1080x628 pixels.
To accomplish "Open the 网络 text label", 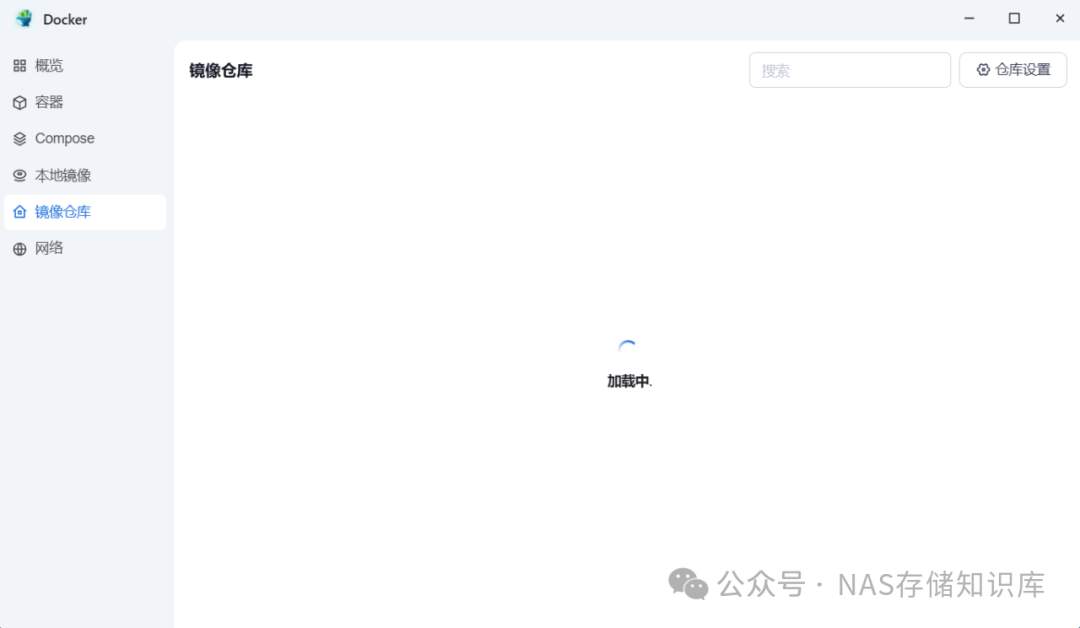I will 49,249.
